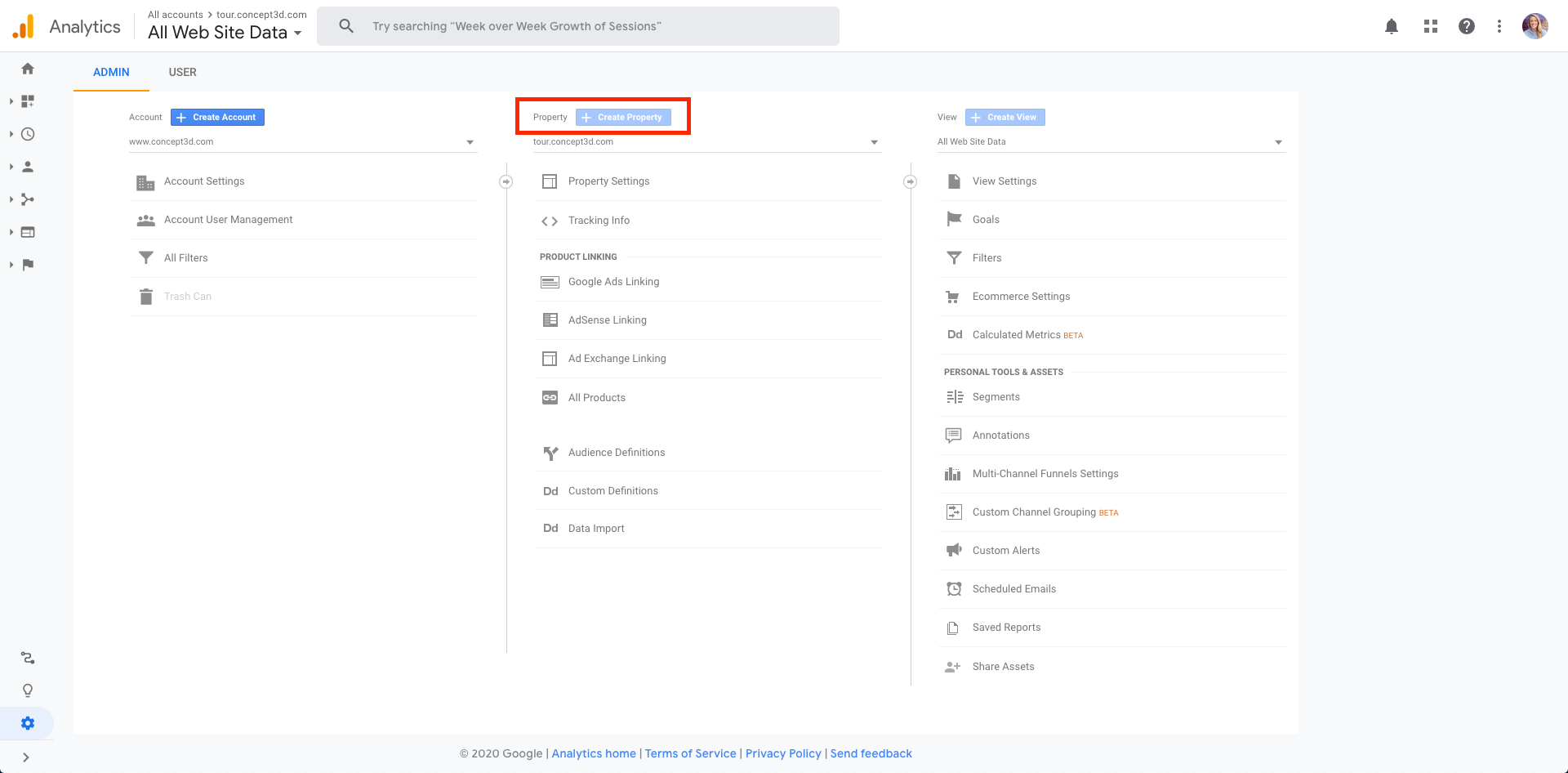Expand the Acquisition section arrow
1568x773 pixels.
[x=11, y=199]
